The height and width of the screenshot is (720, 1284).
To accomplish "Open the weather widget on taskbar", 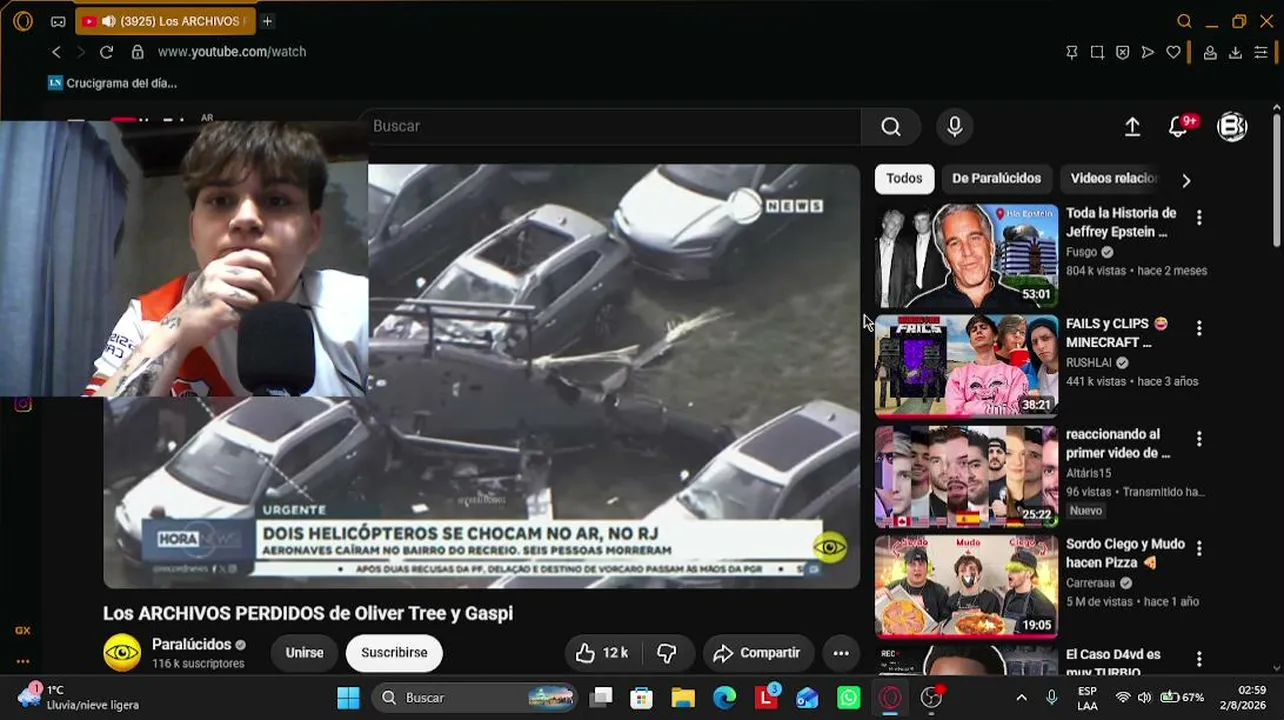I will tap(78, 697).
